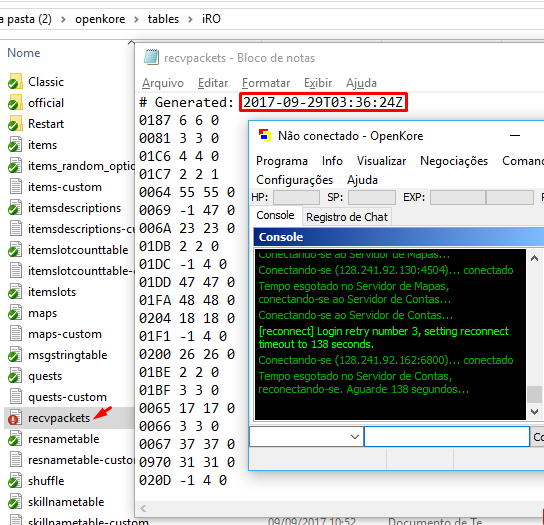Click the Classic folder icon
This screenshot has height=525, width=544.
[15, 82]
